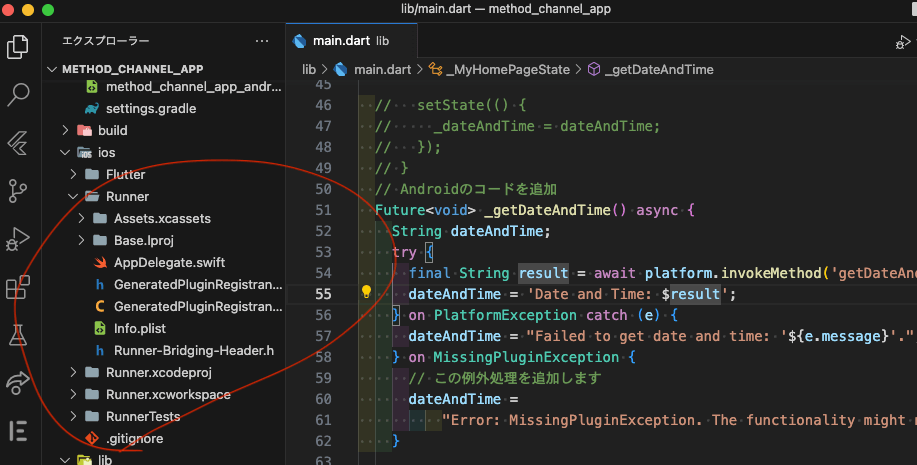The width and height of the screenshot is (917, 465).
Task: Open the method_channel_app_andr... file
Action: (x=194, y=87)
